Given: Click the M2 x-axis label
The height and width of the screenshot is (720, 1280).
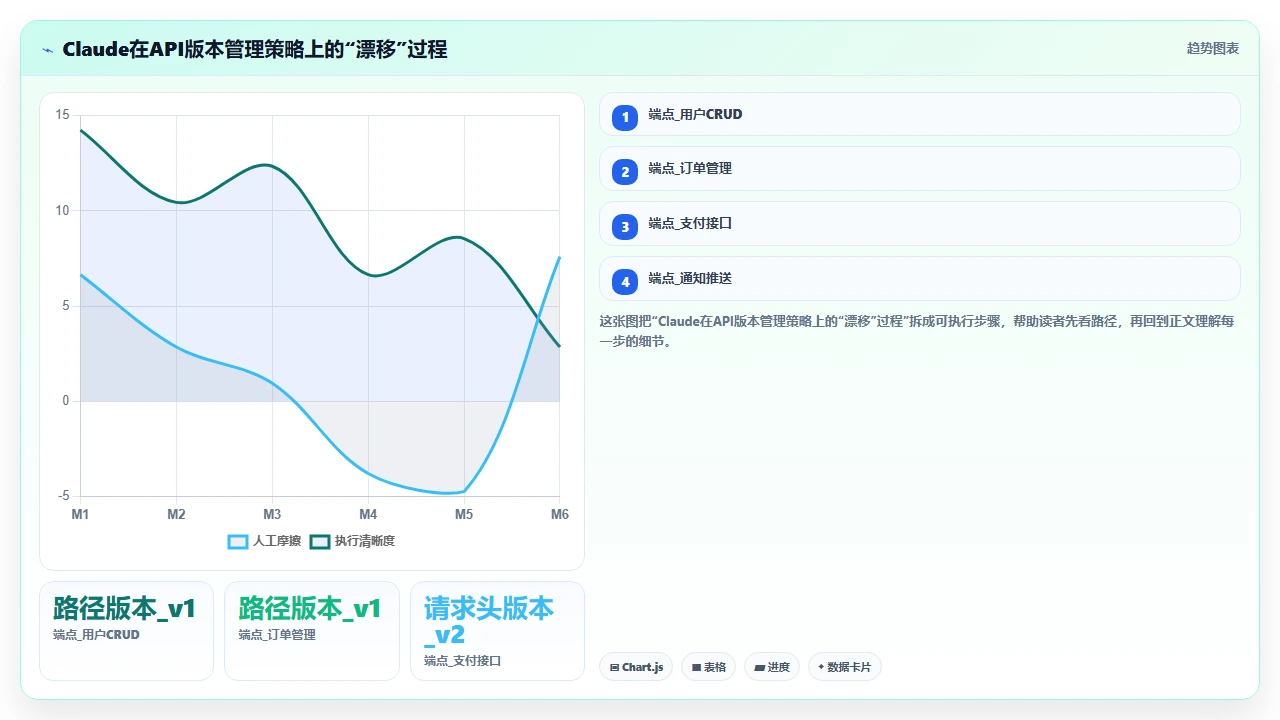Looking at the screenshot, I should [x=176, y=514].
